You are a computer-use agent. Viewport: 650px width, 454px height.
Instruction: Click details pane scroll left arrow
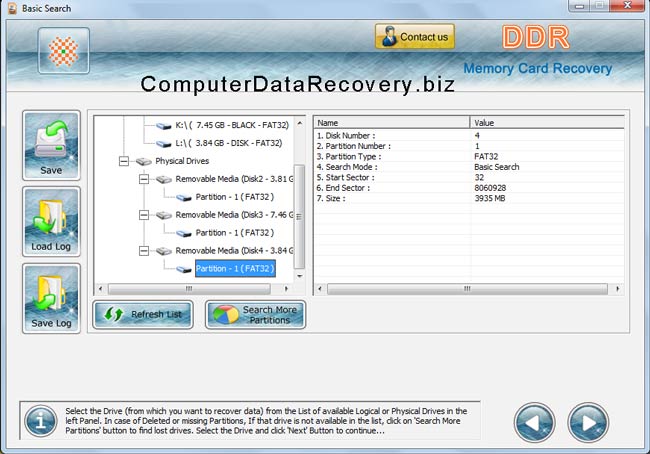[319, 289]
